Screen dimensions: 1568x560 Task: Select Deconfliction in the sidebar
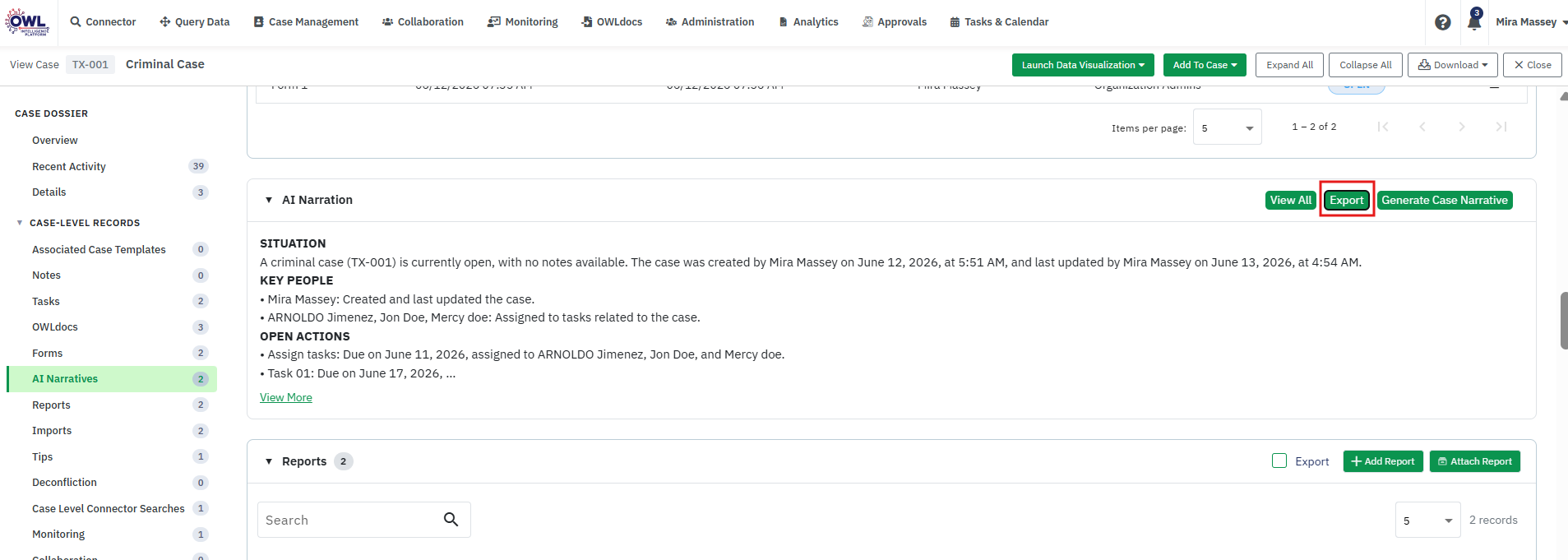(112, 483)
